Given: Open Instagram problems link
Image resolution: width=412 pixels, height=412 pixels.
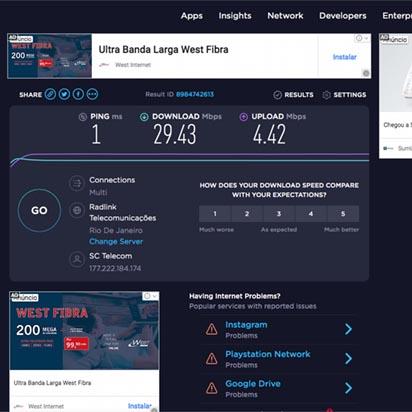Looking at the screenshot, I should click(x=246, y=325).
